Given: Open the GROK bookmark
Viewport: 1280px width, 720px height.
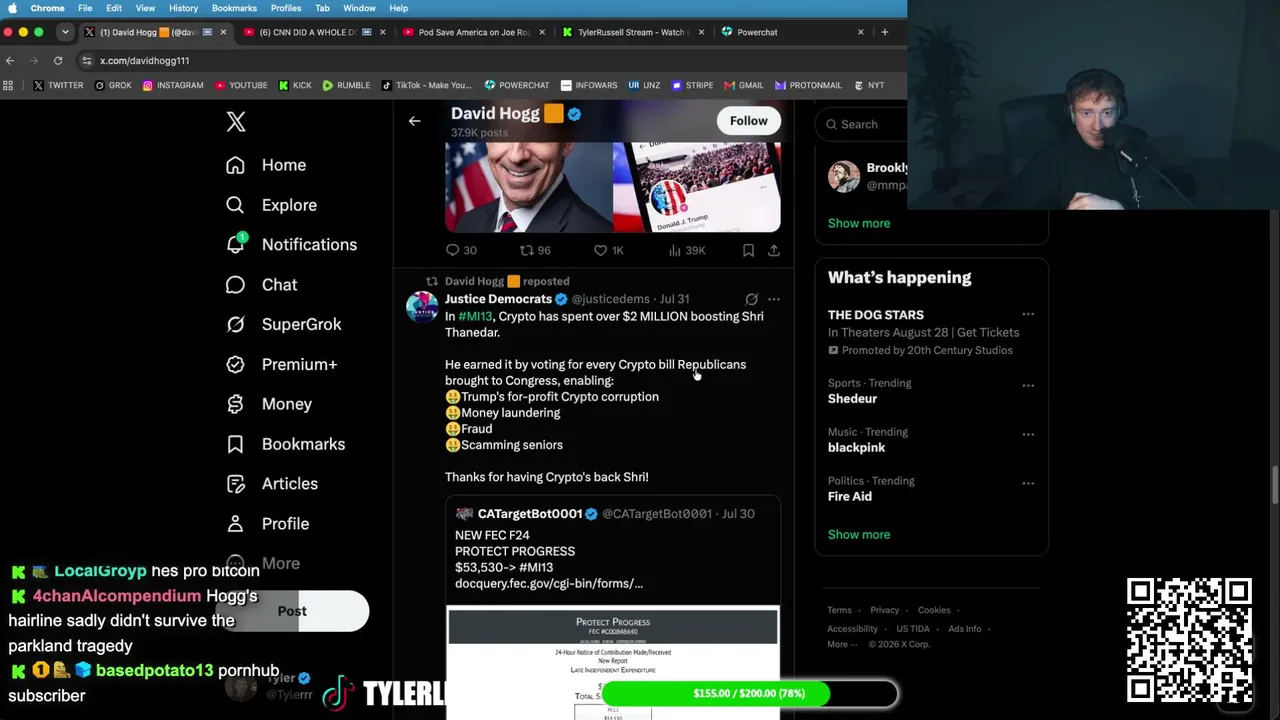Looking at the screenshot, I should [x=113, y=85].
